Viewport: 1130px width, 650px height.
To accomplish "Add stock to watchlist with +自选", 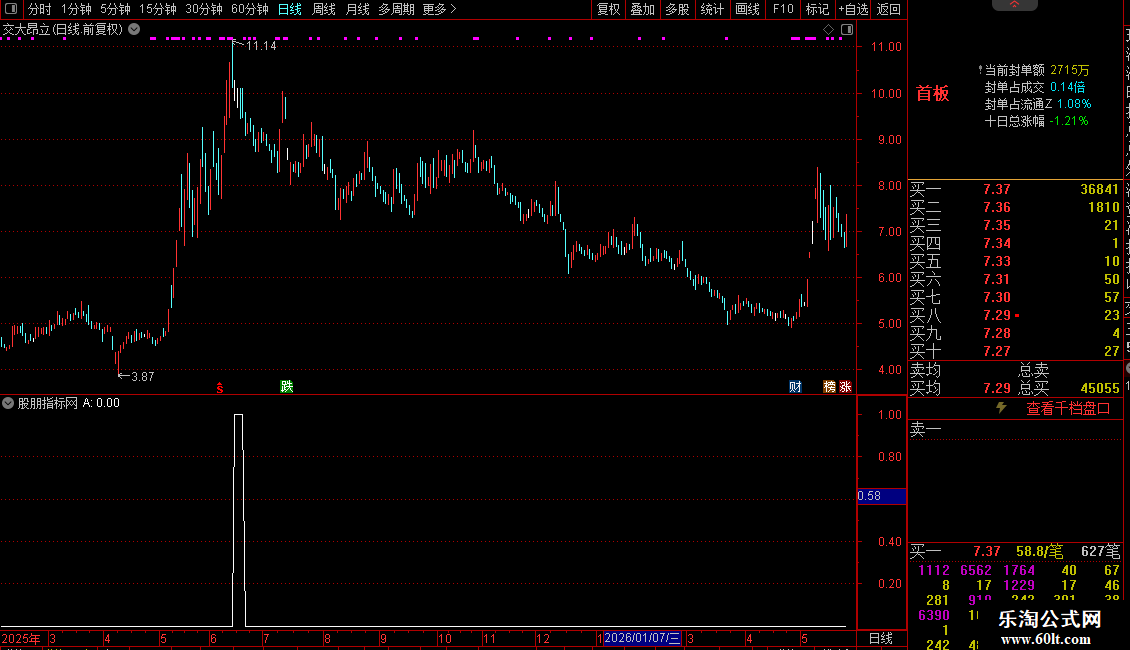I will [x=854, y=9].
